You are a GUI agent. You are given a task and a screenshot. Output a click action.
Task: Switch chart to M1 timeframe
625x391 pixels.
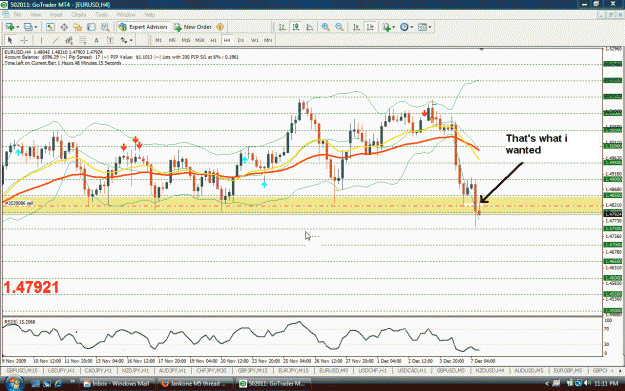click(158, 40)
